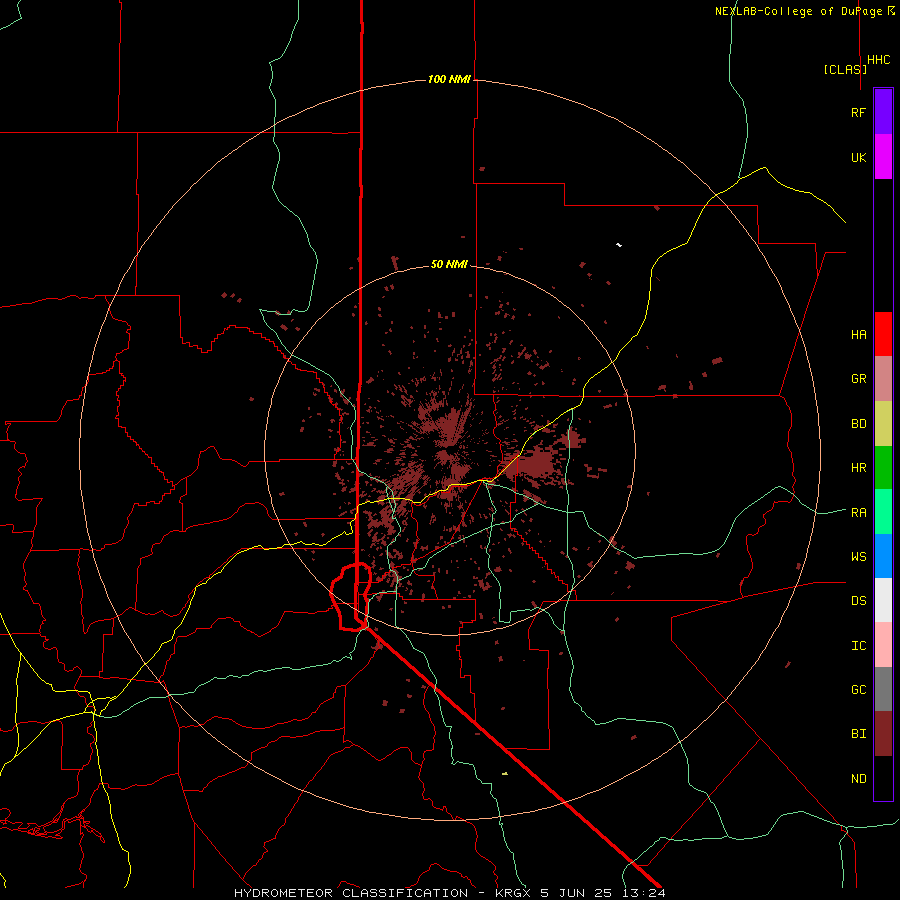This screenshot has height=900, width=900.
Task: Click the GC legend label
Action: coord(858,690)
